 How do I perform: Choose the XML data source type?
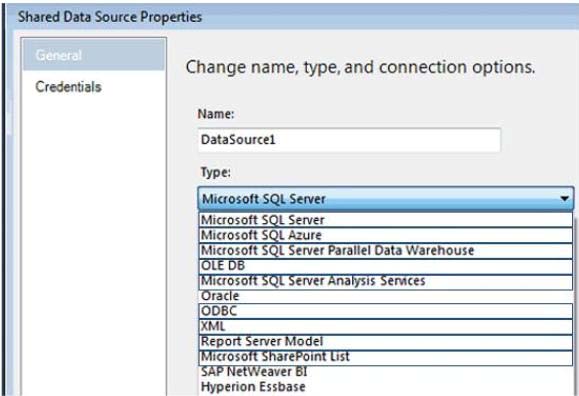coord(386,327)
